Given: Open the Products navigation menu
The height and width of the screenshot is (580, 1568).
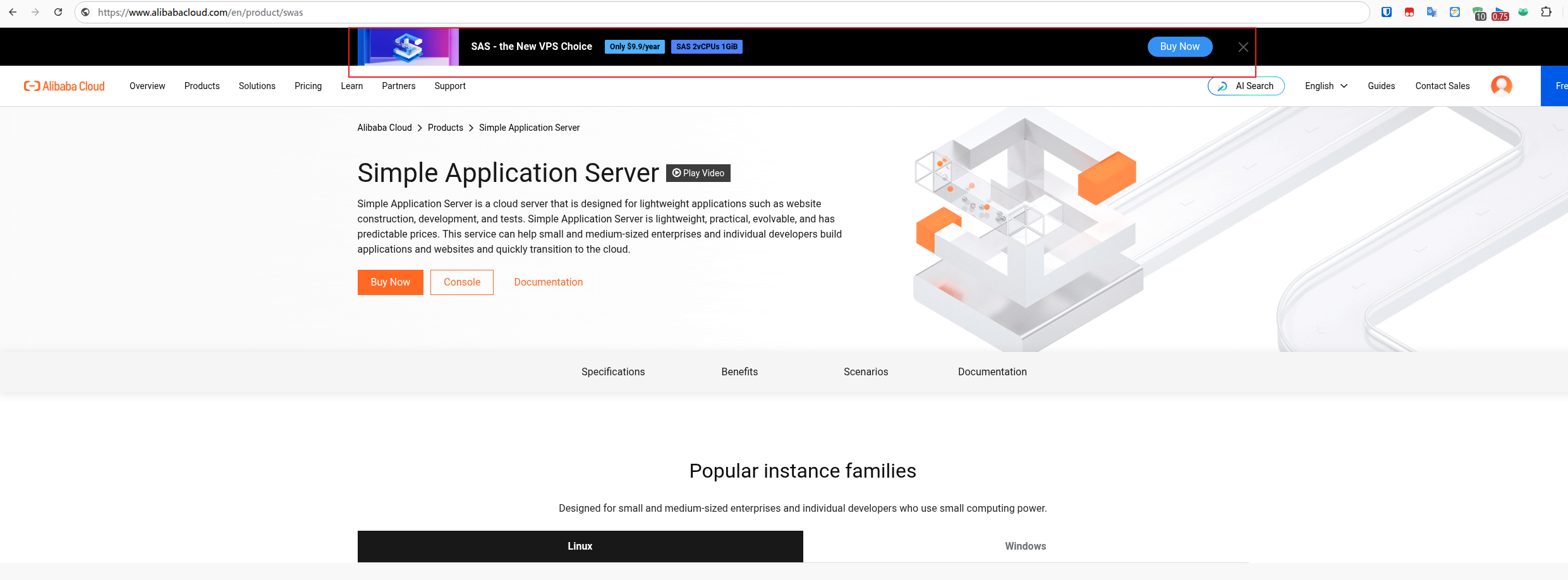Looking at the screenshot, I should (202, 86).
